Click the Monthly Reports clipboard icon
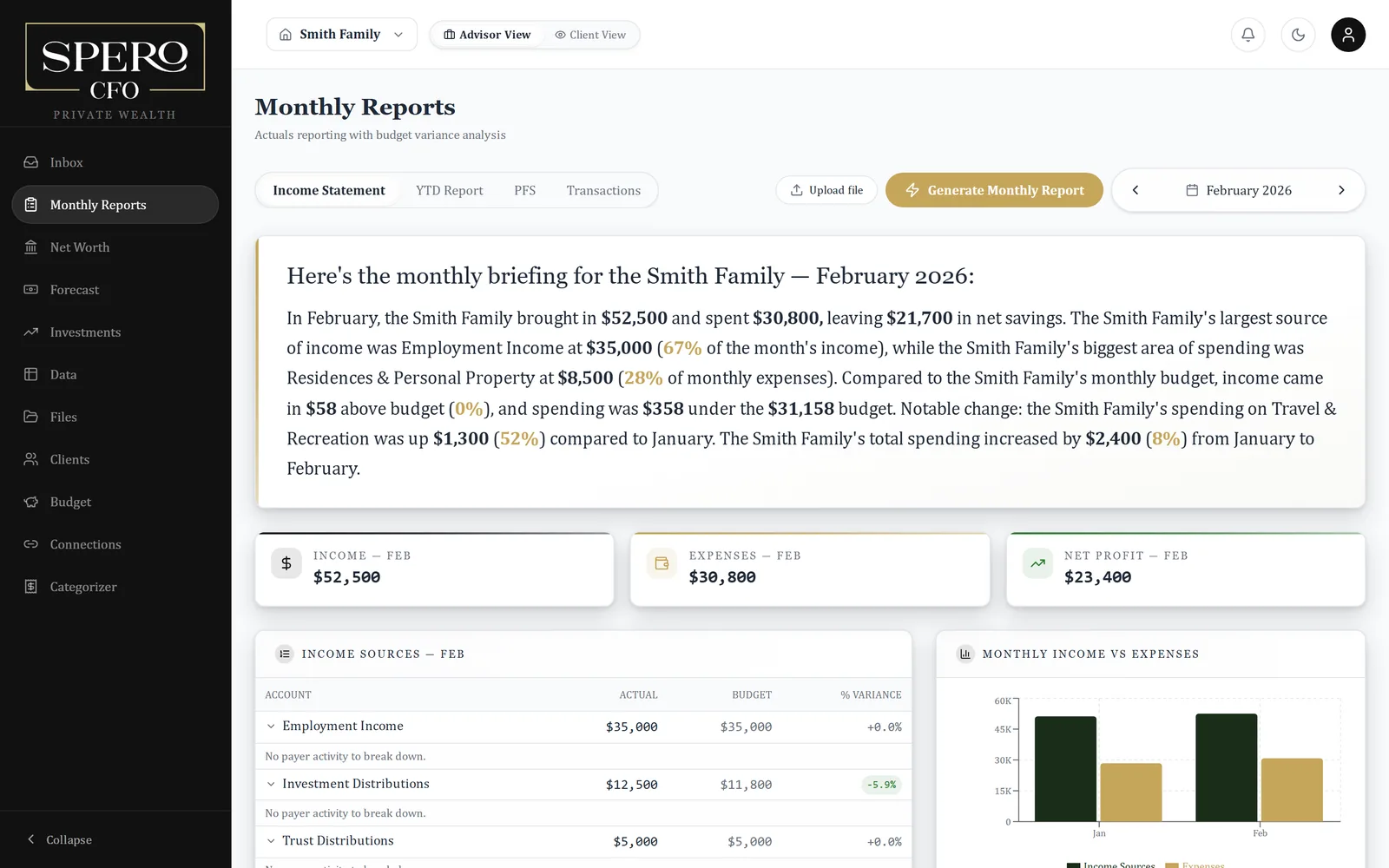 click(31, 205)
